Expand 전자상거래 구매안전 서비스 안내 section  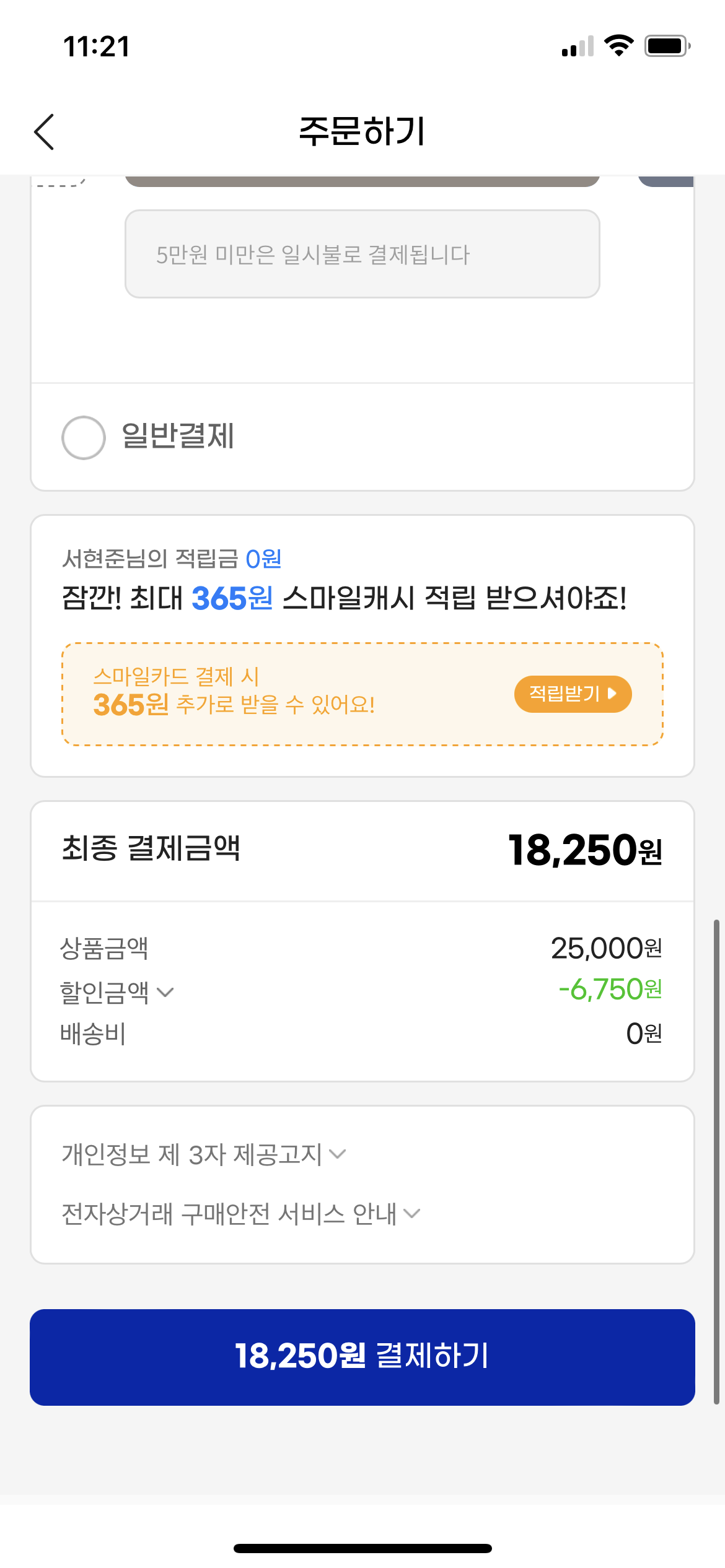pos(240,1214)
